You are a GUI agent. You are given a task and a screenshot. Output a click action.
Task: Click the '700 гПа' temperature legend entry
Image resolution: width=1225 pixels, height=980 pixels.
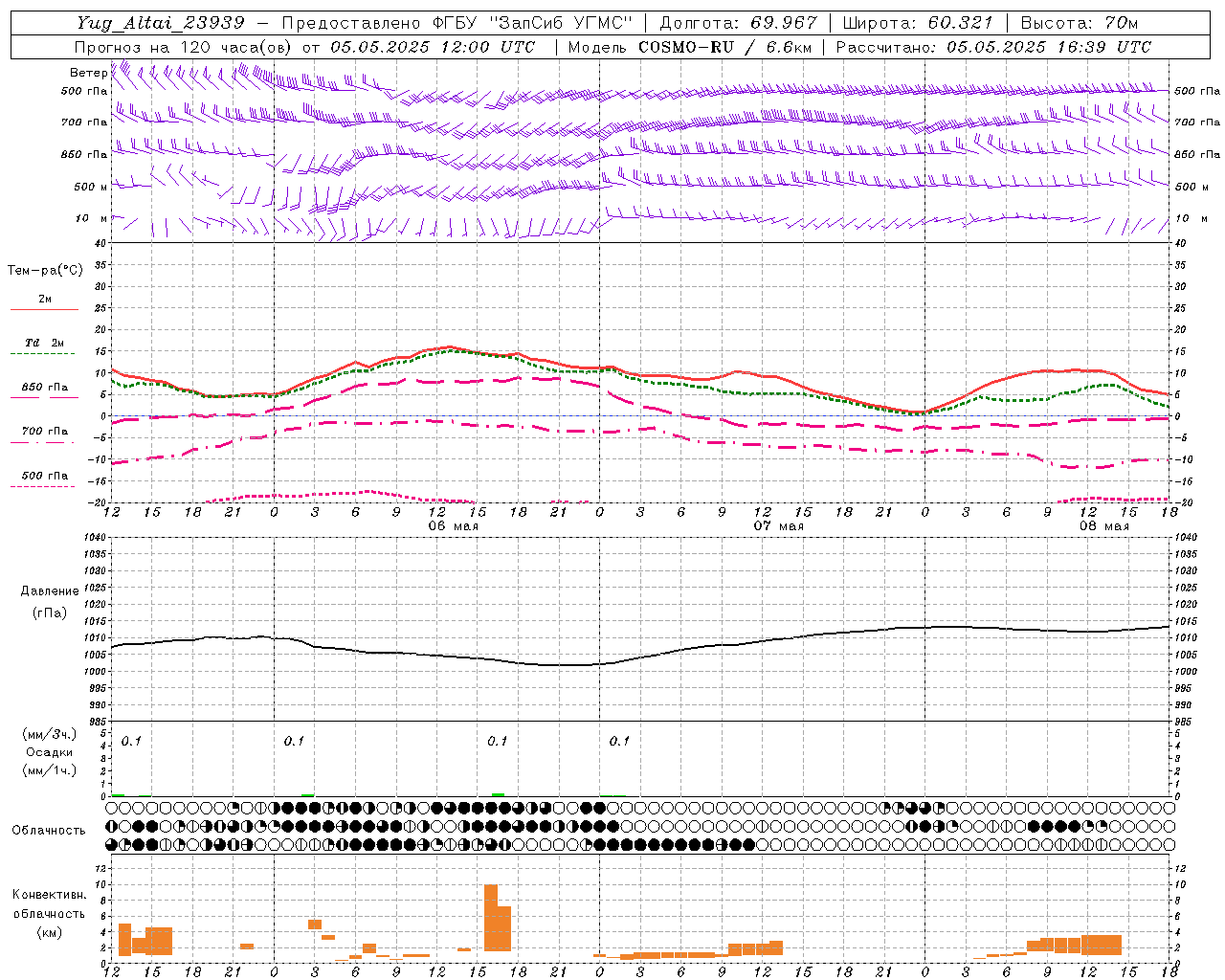tap(44, 432)
